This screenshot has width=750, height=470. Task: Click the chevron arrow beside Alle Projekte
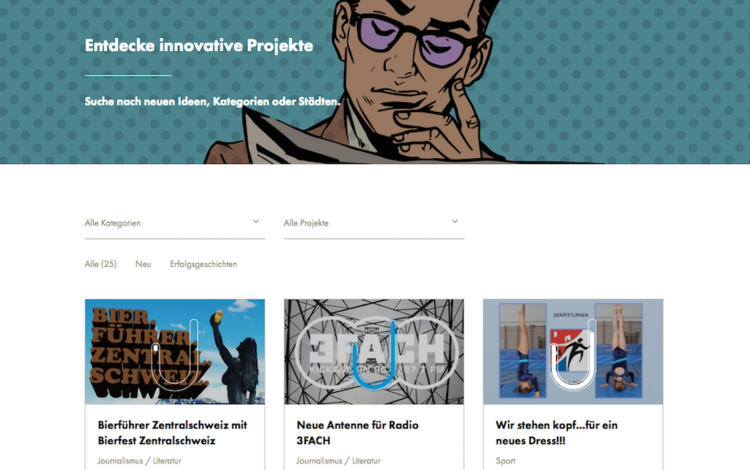pos(455,221)
